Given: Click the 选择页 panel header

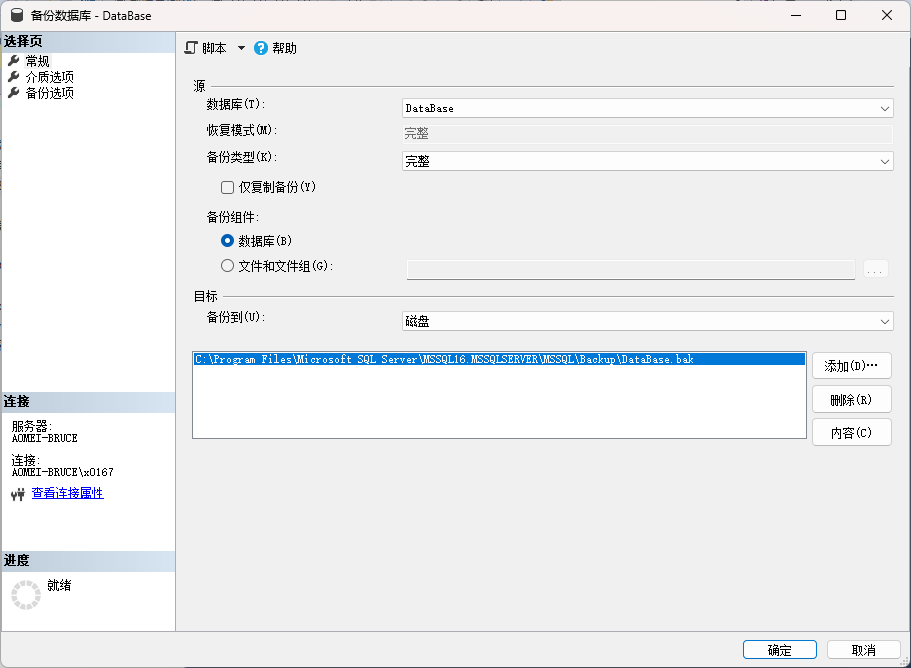Looking at the screenshot, I should pyautogui.click(x=88, y=42).
